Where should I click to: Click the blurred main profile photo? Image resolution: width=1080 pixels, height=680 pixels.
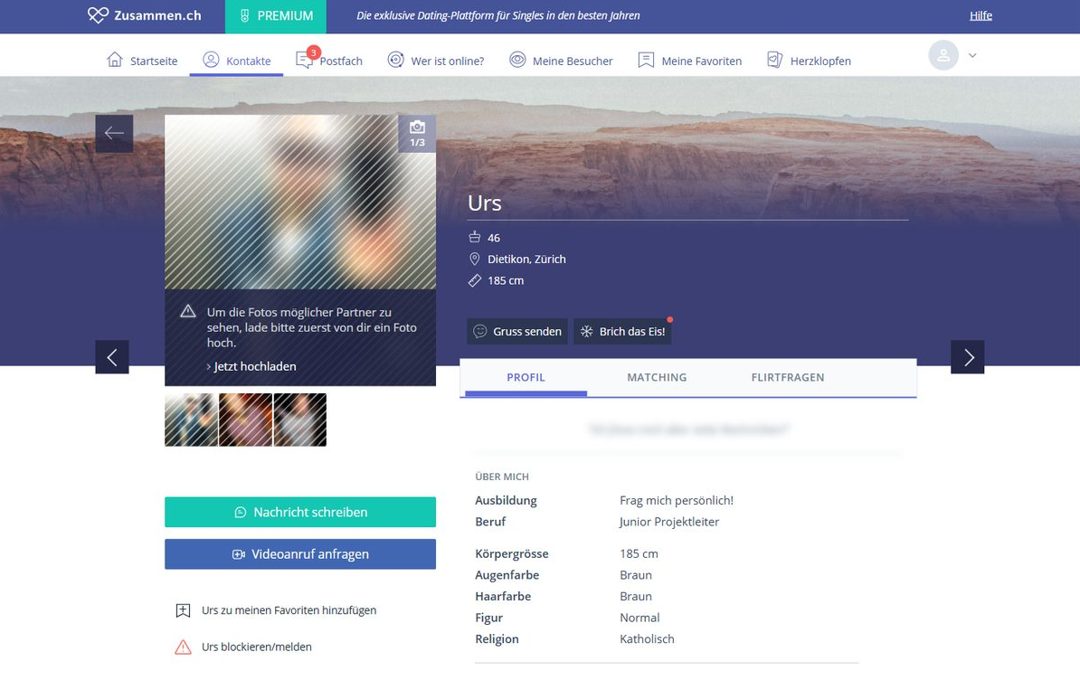300,202
